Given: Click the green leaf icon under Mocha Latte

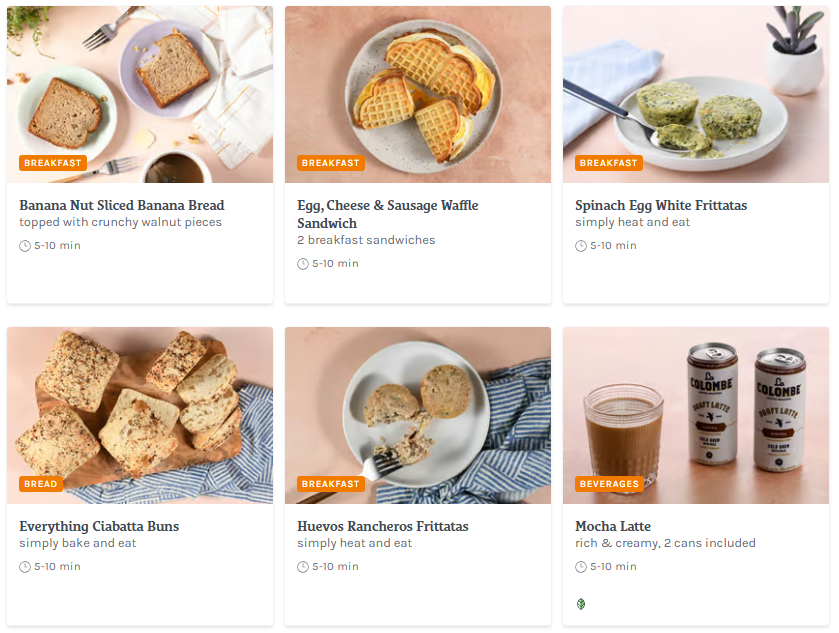Looking at the screenshot, I should pyautogui.click(x=581, y=604).
